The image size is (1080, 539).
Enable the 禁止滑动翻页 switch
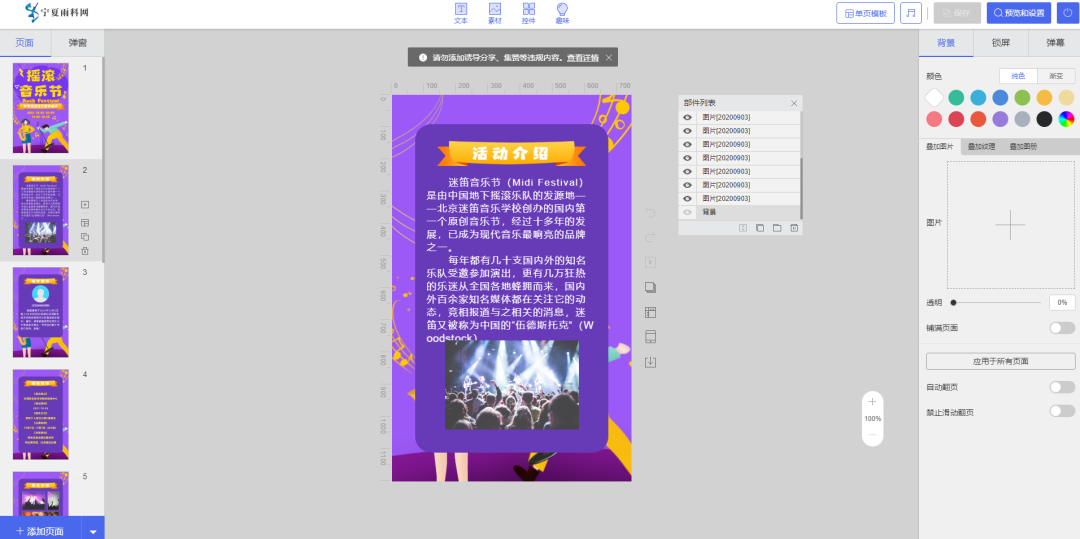[x=1062, y=412]
